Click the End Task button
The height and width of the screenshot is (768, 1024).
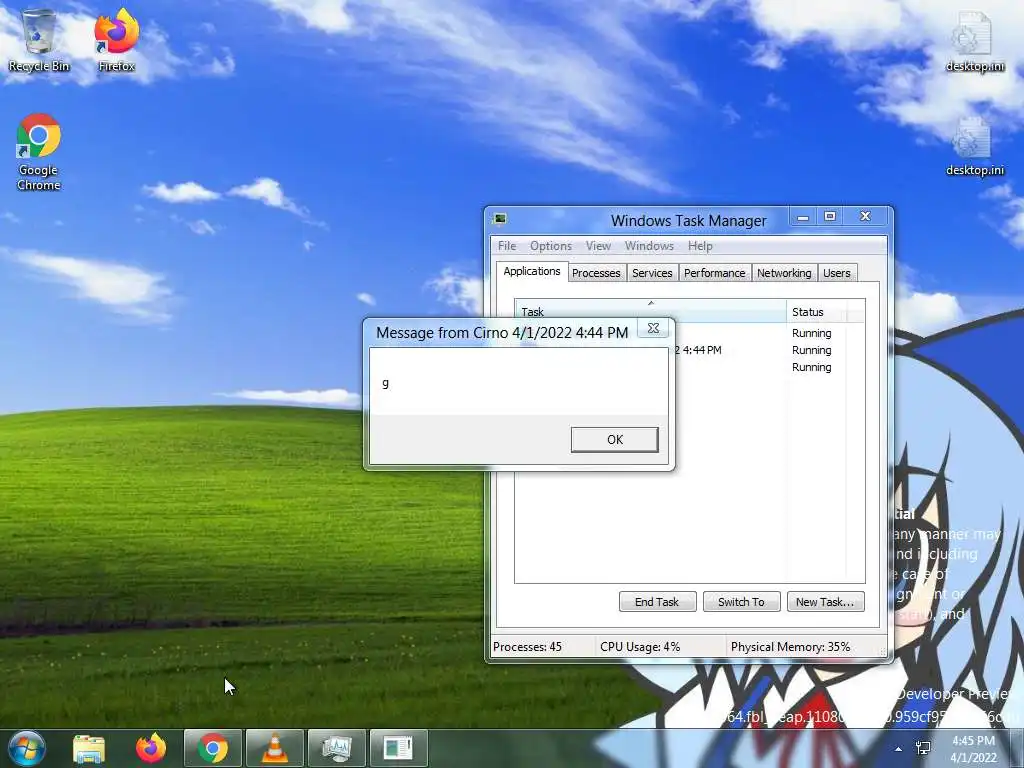tap(657, 601)
